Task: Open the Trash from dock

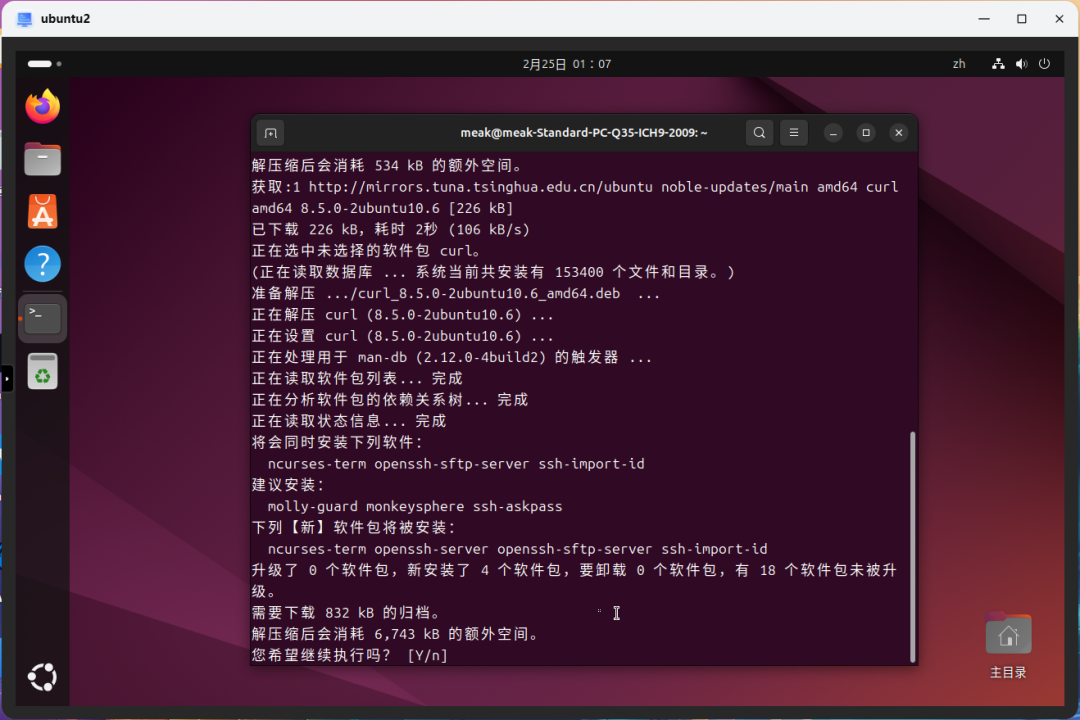Action: (x=43, y=371)
